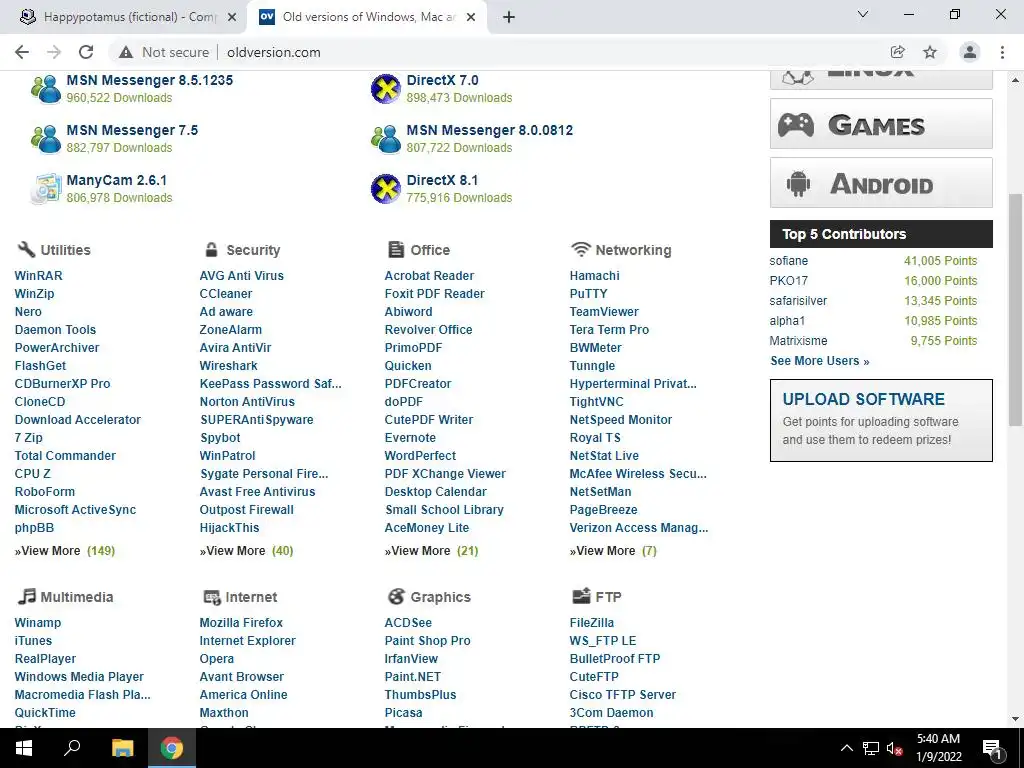Click the Networking wifi icon
Image resolution: width=1024 pixels, height=768 pixels.
(580, 249)
